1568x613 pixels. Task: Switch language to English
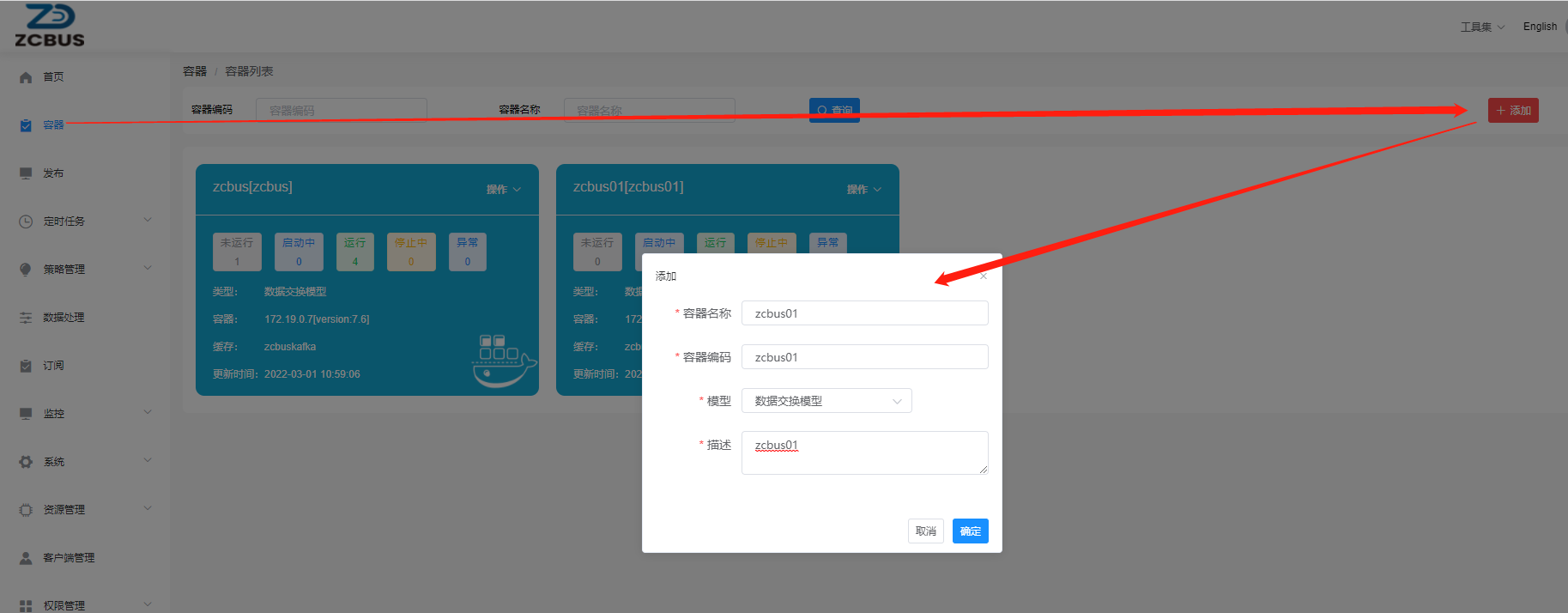(1540, 27)
